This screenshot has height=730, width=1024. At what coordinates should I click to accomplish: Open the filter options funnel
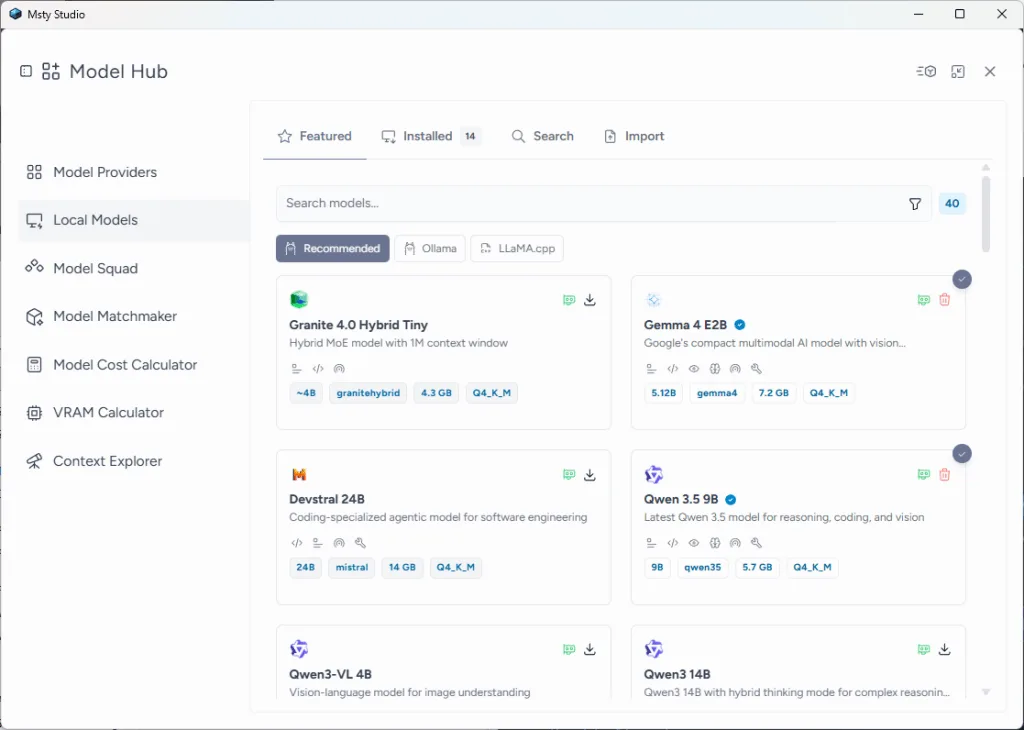pyautogui.click(x=915, y=204)
